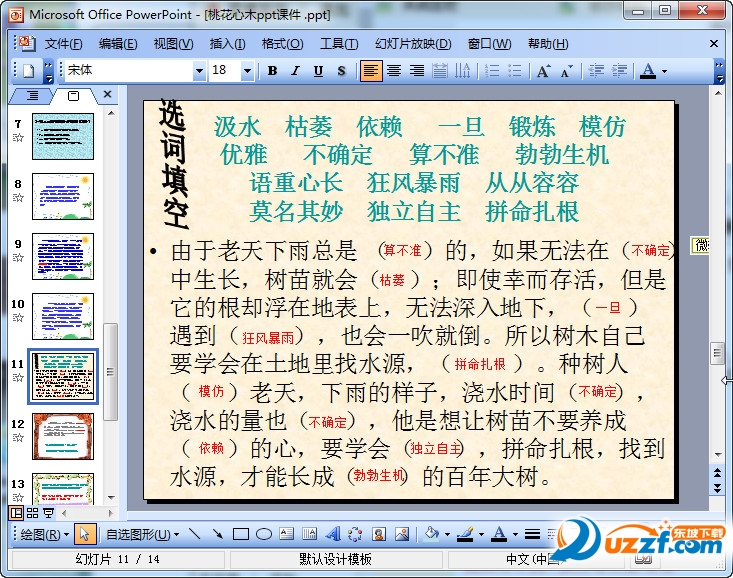The image size is (733, 578).
Task: Open the 绘图(R) drawing menu
Action: coord(44,534)
